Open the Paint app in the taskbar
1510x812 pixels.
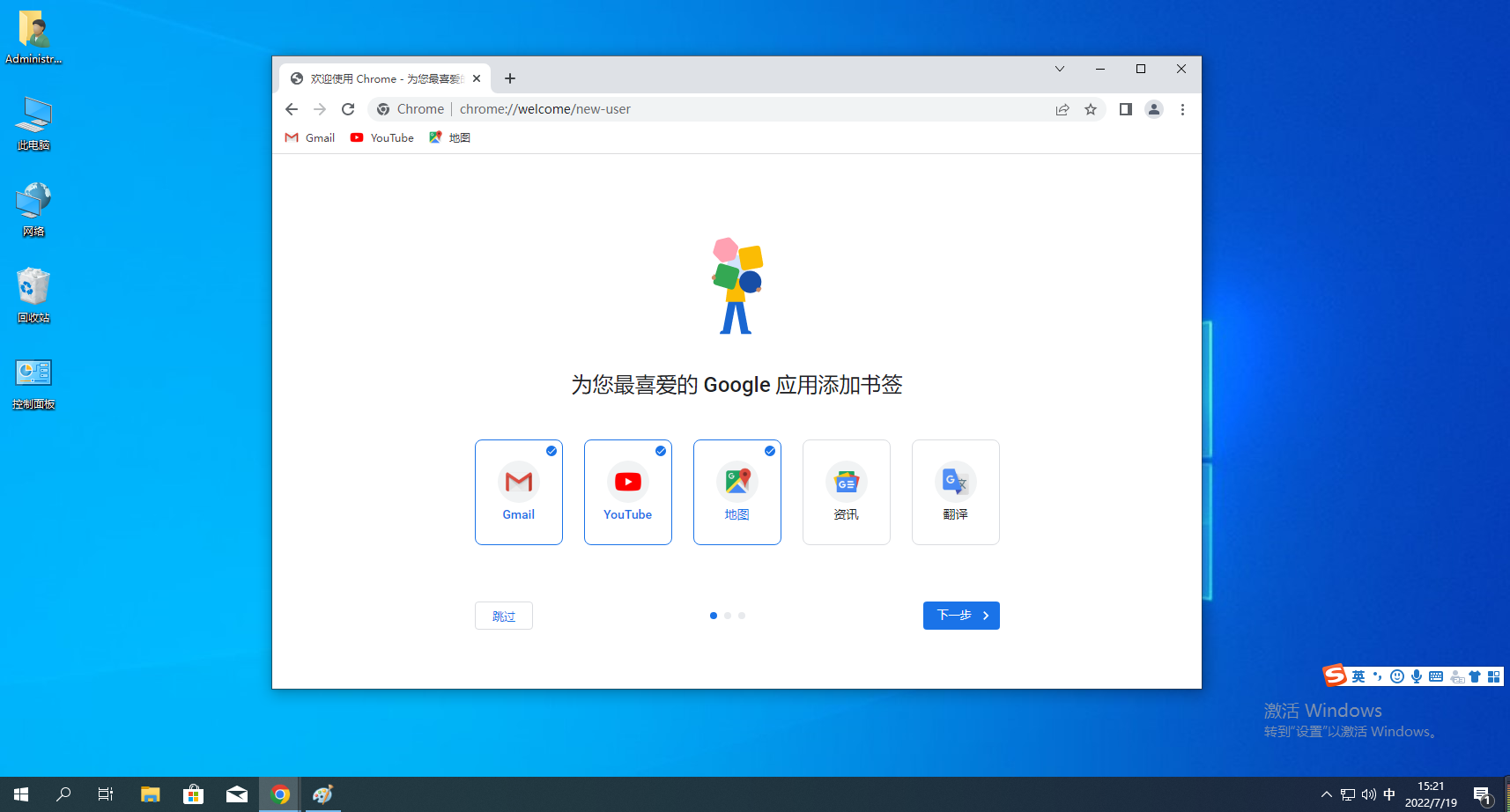click(x=323, y=794)
